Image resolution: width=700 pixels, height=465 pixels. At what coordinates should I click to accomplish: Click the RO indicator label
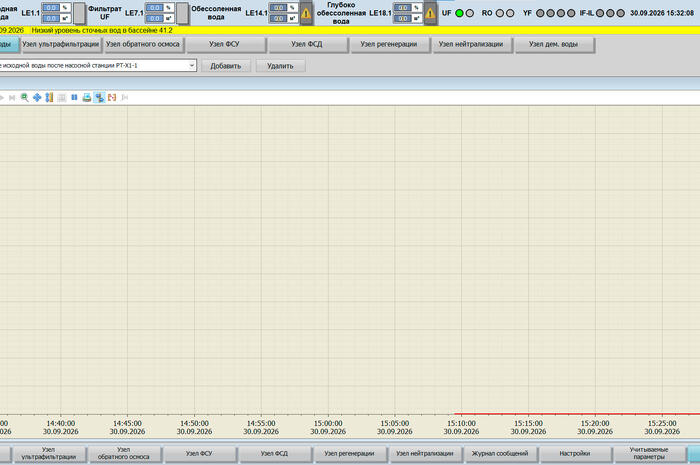487,13
